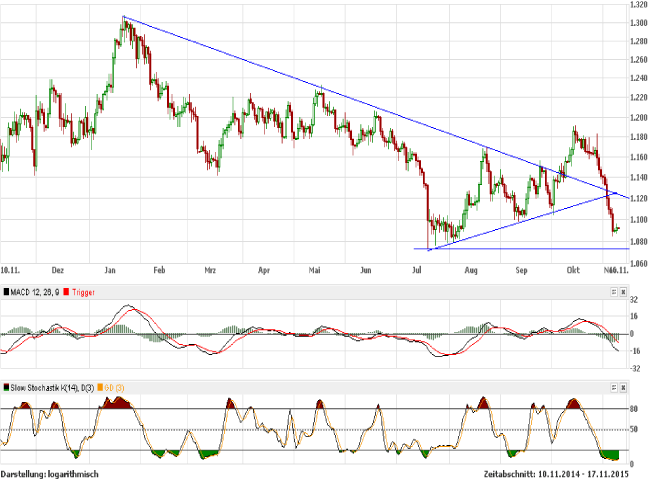Select the 'MACD 12, 26, 9' label
The image size is (650, 480).
click(x=34, y=291)
